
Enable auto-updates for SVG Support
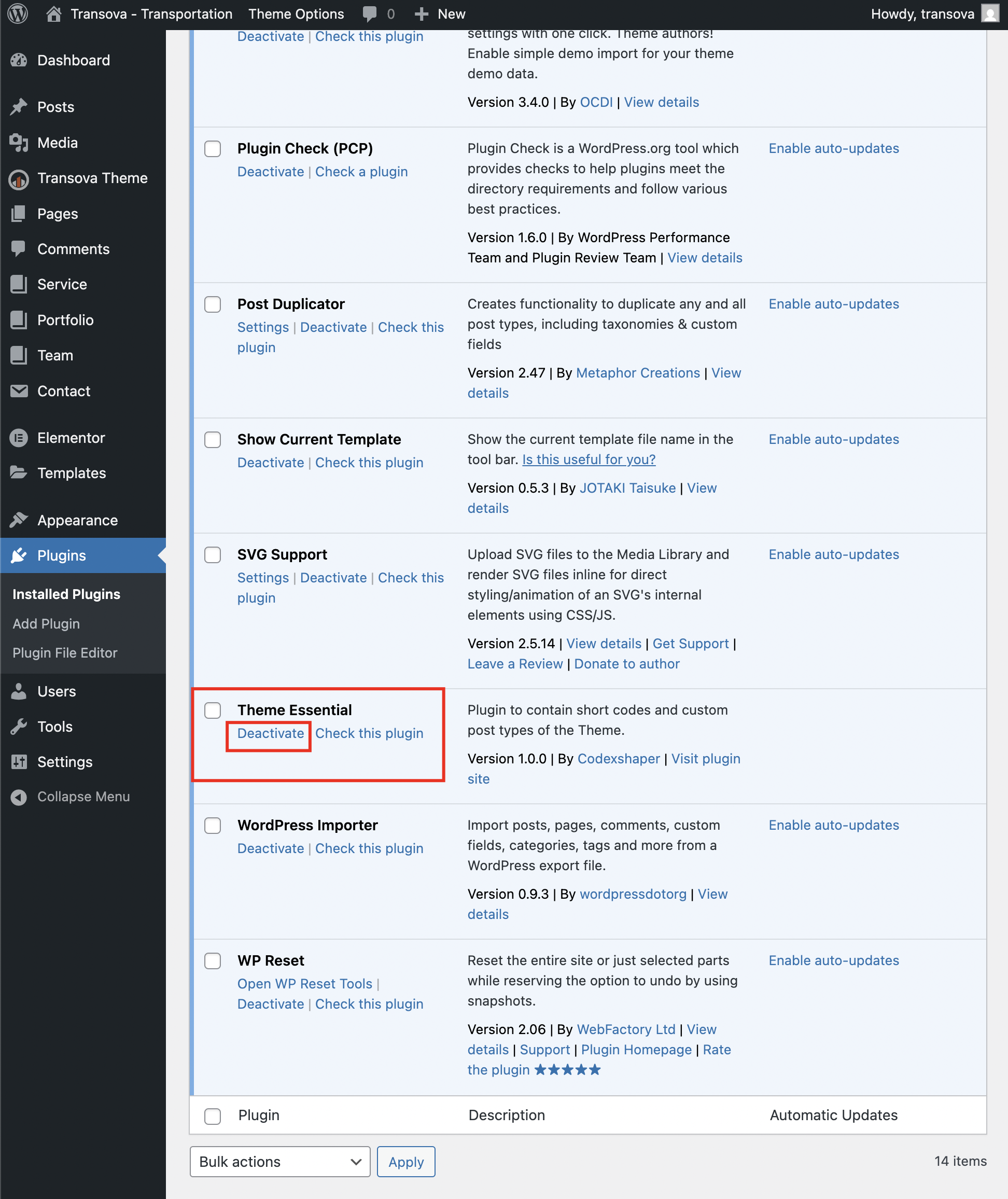(833, 554)
